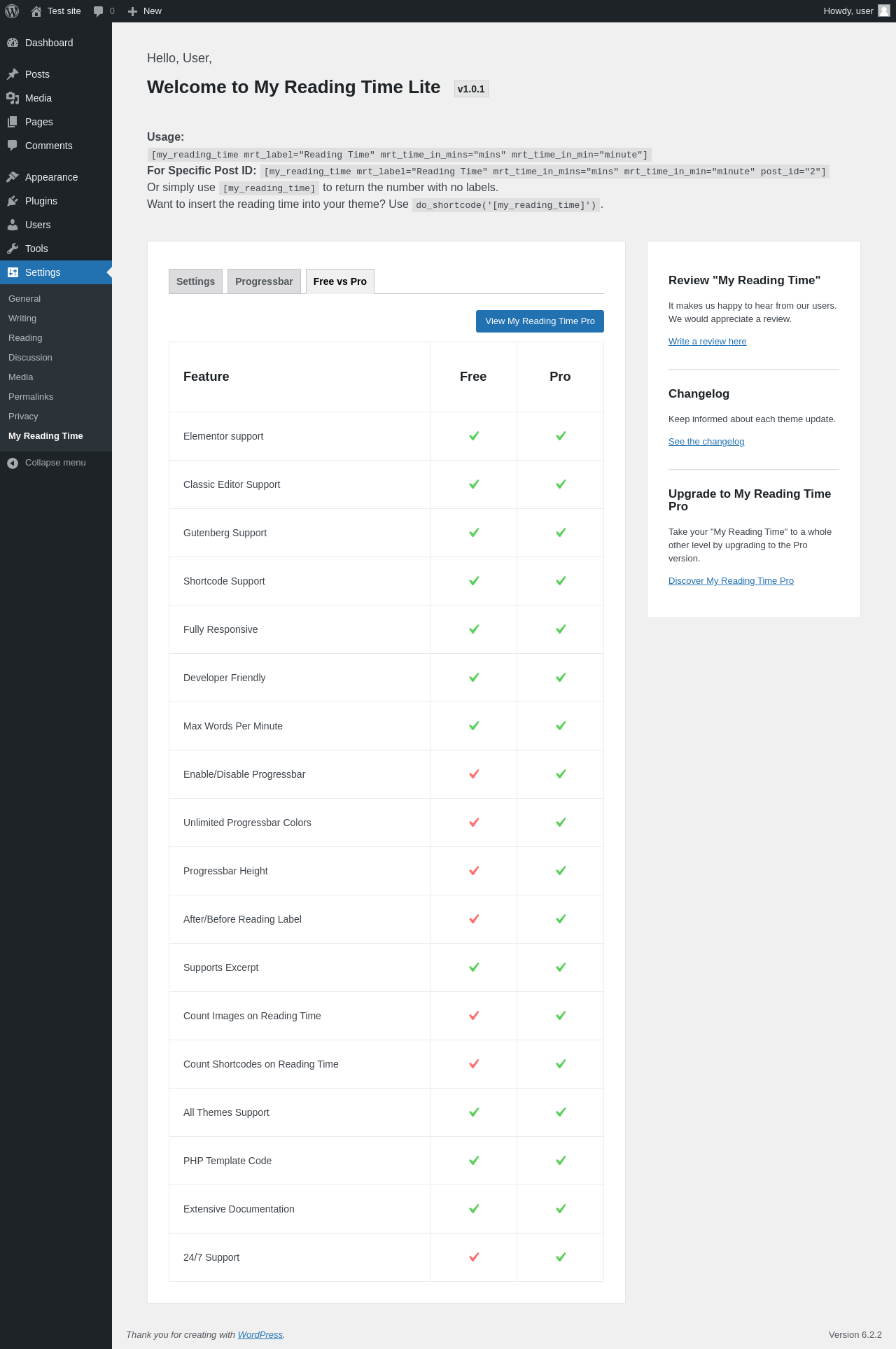Click the Fully Responsive feature label
This screenshot has height=1349, width=896.
coord(220,629)
